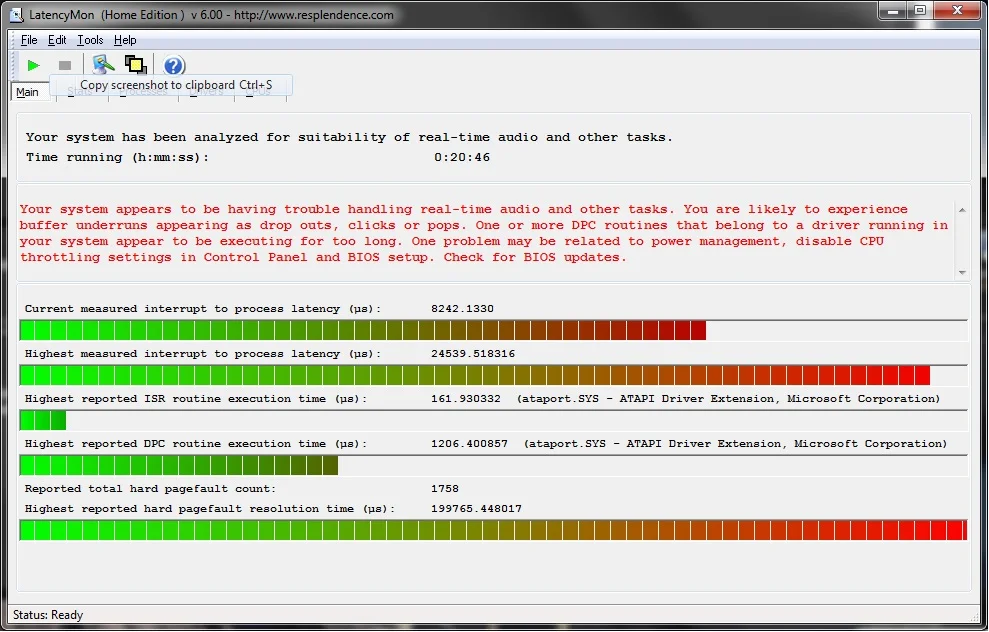Maximize the LatencyMon window
Screen dimensions: 989x632
[x=920, y=11]
